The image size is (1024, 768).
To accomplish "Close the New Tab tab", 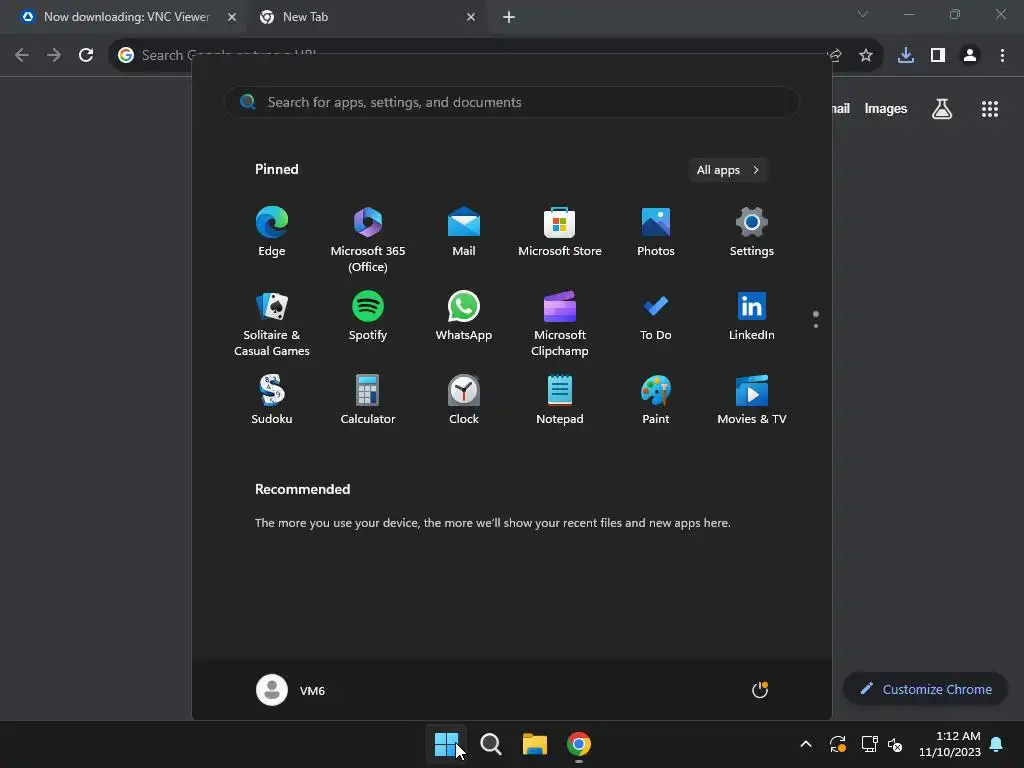I will [471, 17].
